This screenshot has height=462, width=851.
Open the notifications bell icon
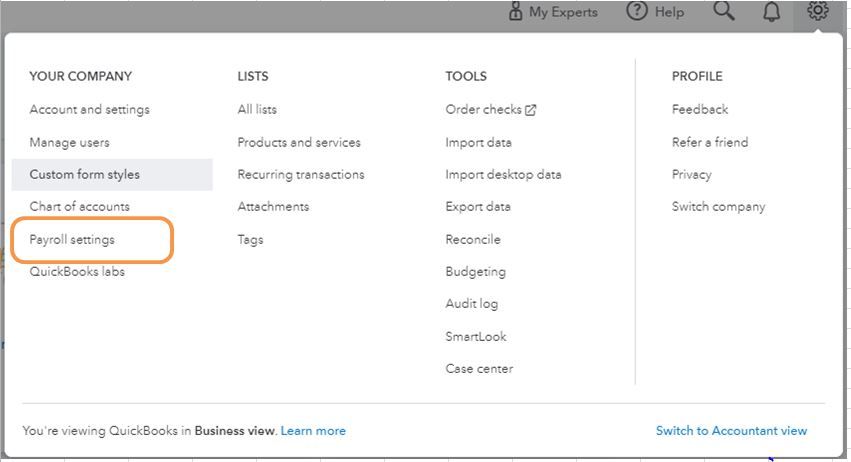click(x=771, y=11)
